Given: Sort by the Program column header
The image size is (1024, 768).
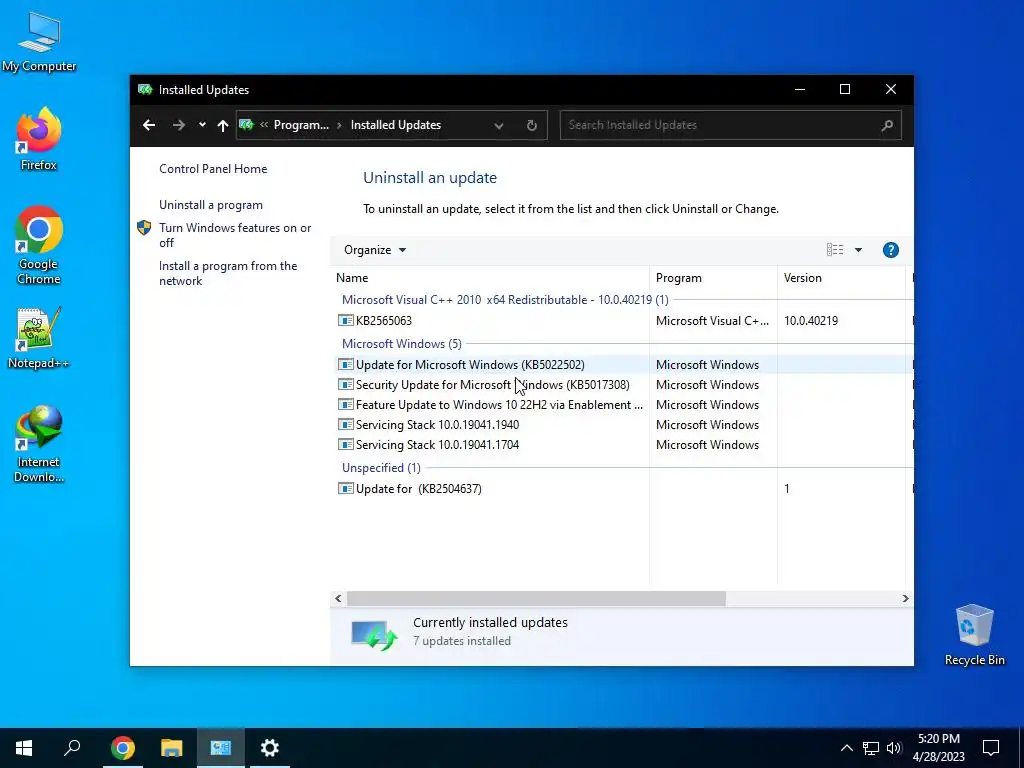Looking at the screenshot, I should (x=713, y=278).
